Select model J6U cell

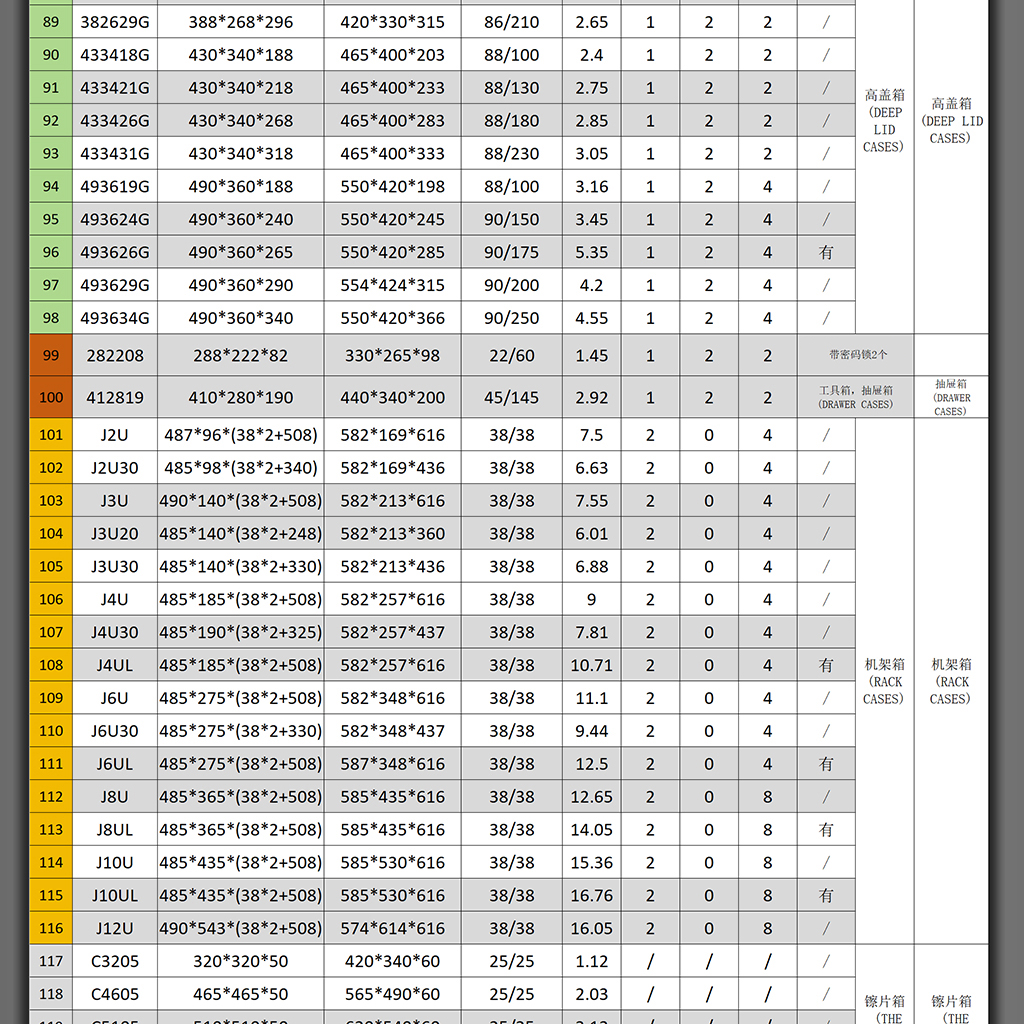click(x=114, y=698)
